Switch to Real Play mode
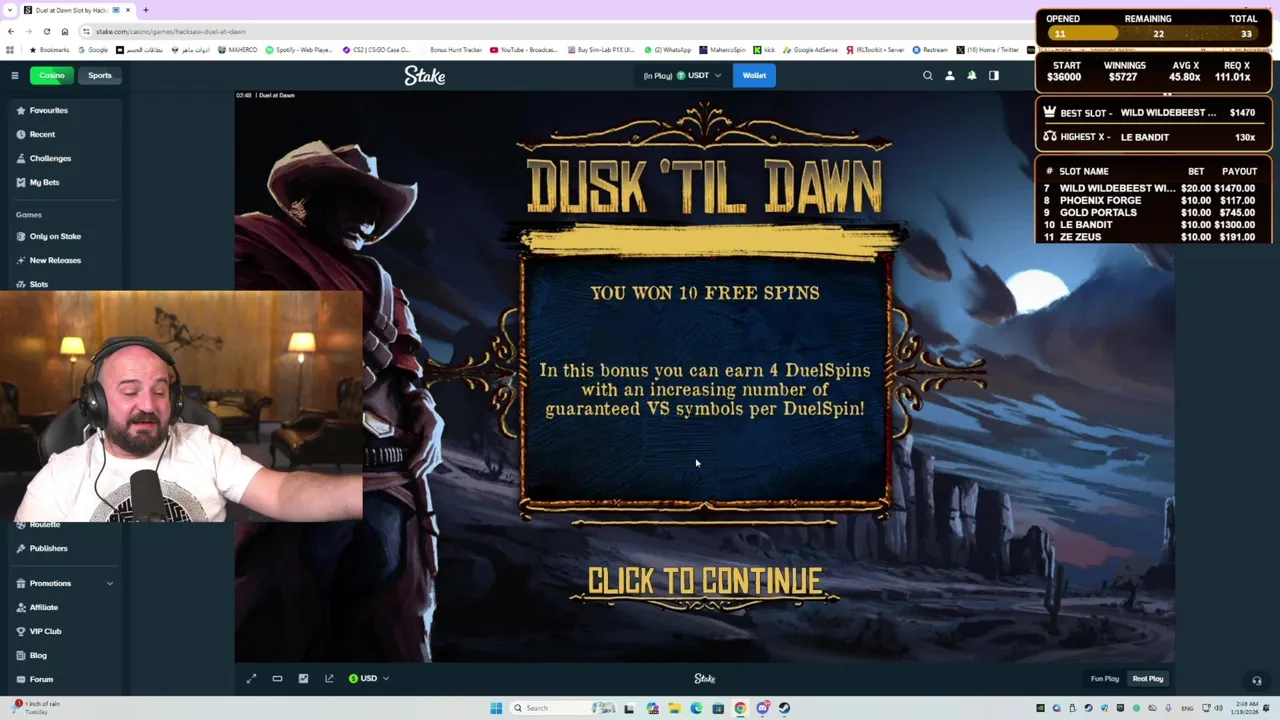Viewport: 1280px width, 720px height. tap(1148, 679)
